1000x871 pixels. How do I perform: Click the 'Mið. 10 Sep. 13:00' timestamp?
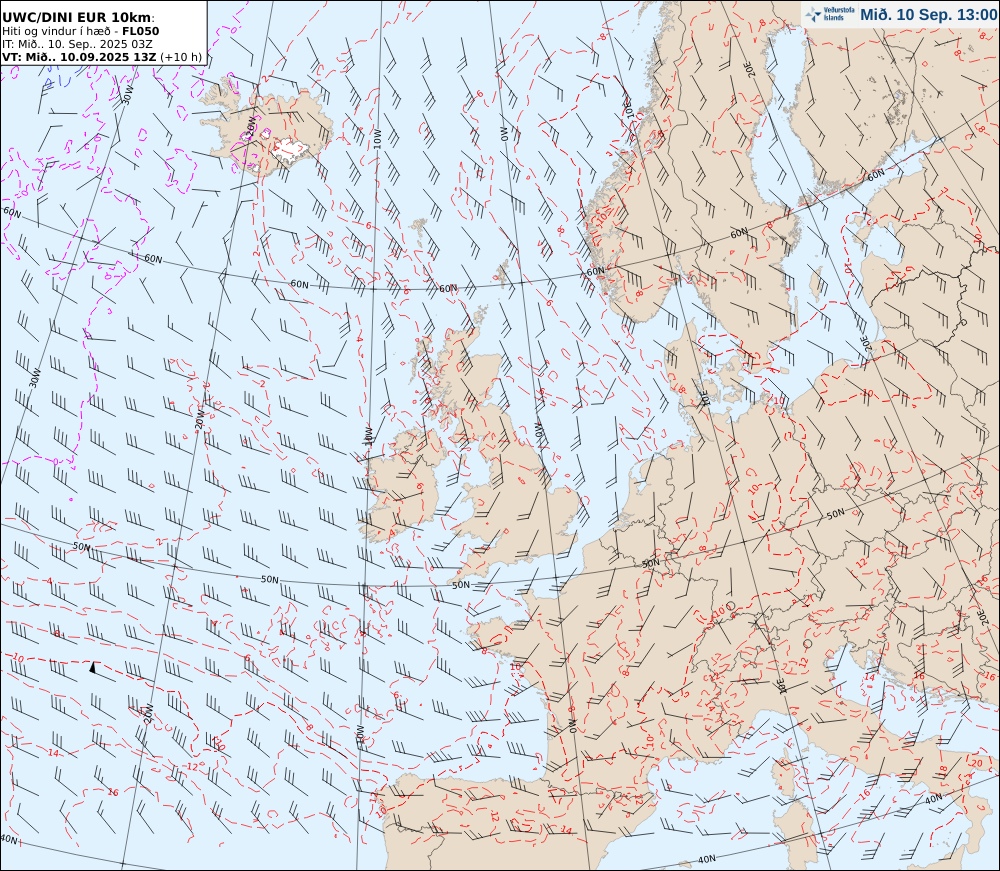coord(928,15)
